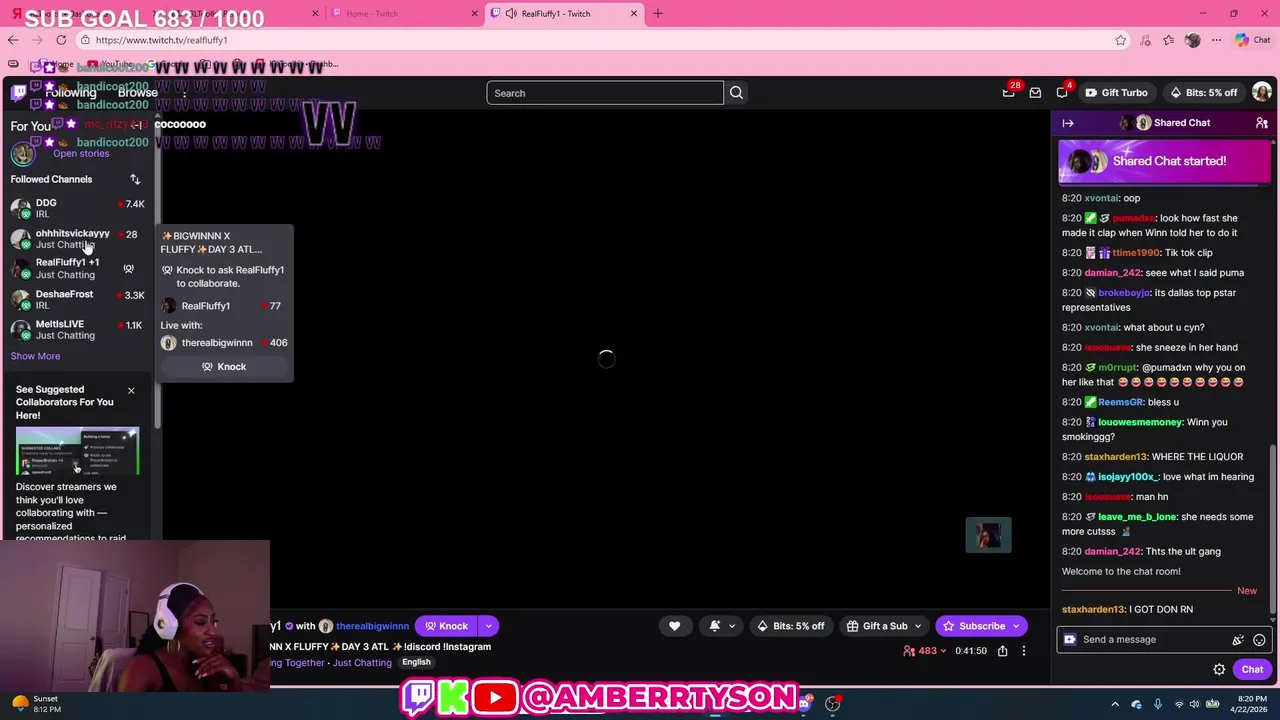Click the stream collaboration icon next to RealFluffy1 +1
Image resolution: width=1280 pixels, height=720 pixels.
pyautogui.click(x=128, y=269)
